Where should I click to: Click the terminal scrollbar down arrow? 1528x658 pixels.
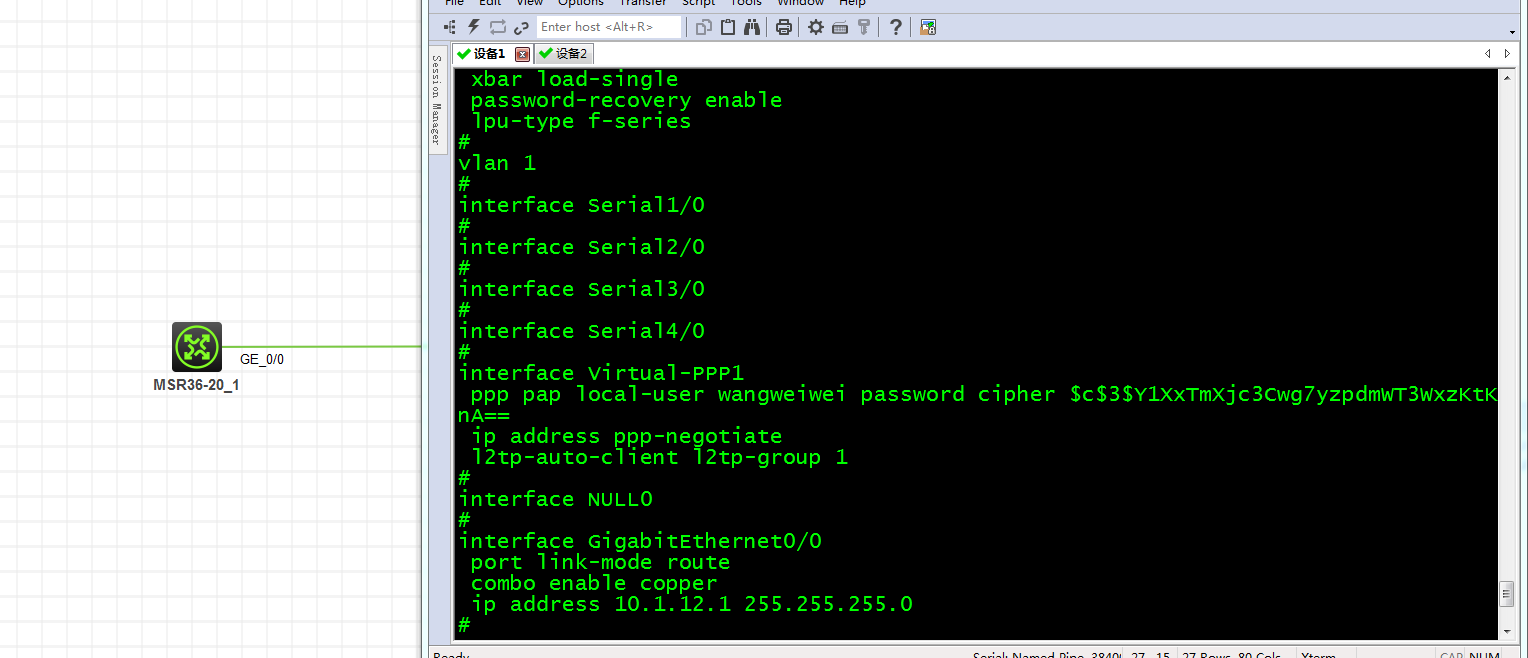tap(1506, 630)
